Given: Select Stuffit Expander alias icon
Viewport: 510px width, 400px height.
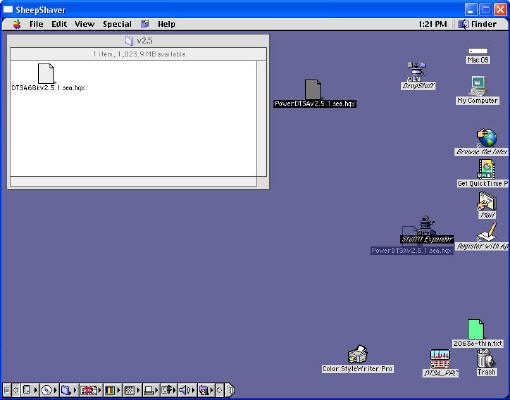Looking at the screenshot, I should coord(427,225).
